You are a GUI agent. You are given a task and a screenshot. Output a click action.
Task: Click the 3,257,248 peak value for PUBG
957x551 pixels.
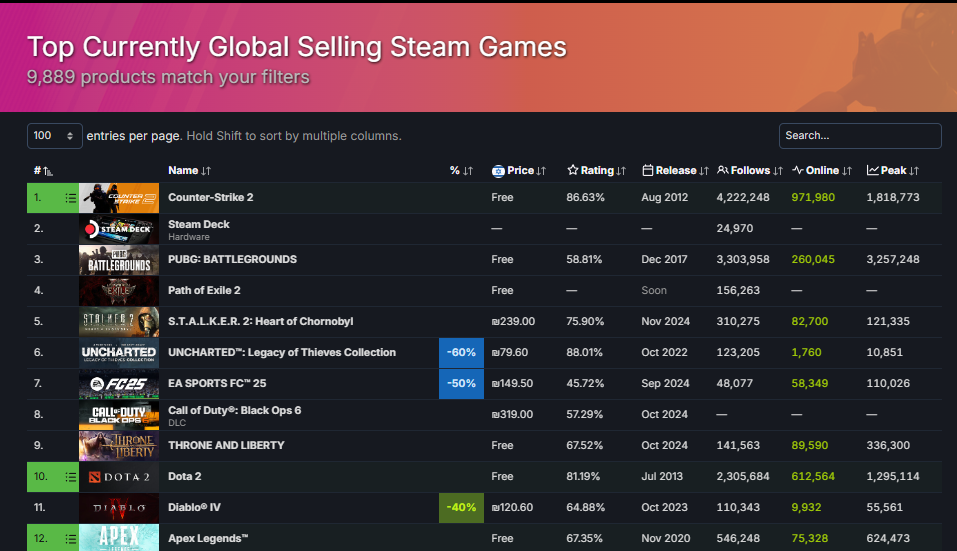coord(893,259)
